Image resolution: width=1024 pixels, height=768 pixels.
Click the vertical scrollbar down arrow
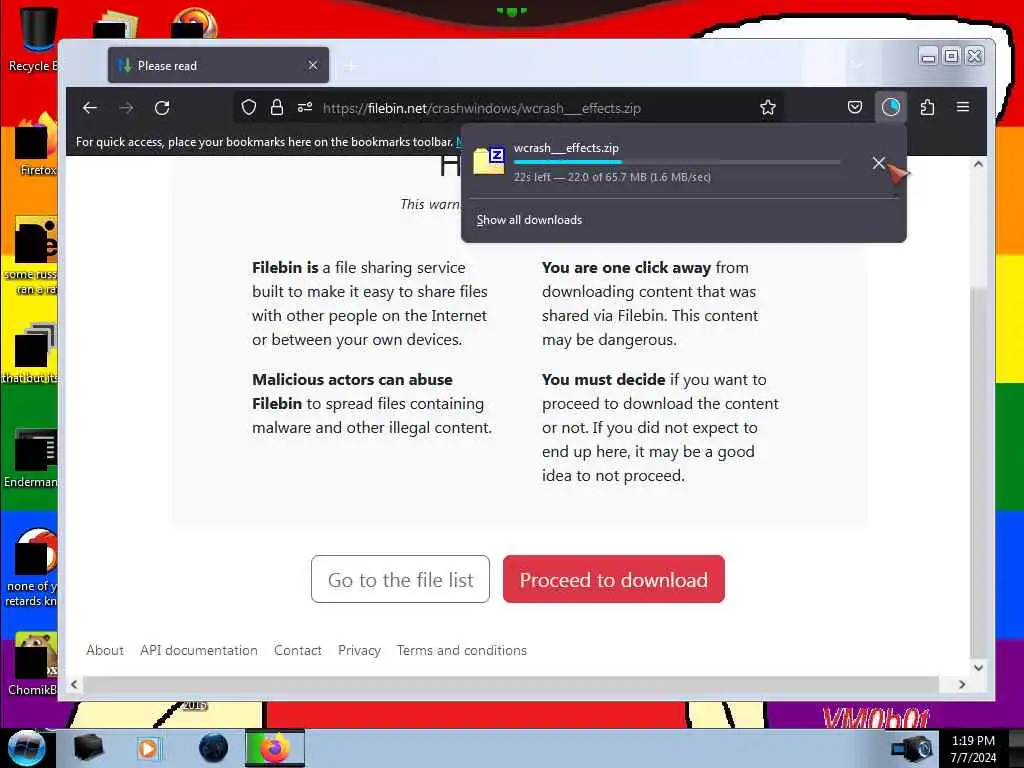click(978, 667)
